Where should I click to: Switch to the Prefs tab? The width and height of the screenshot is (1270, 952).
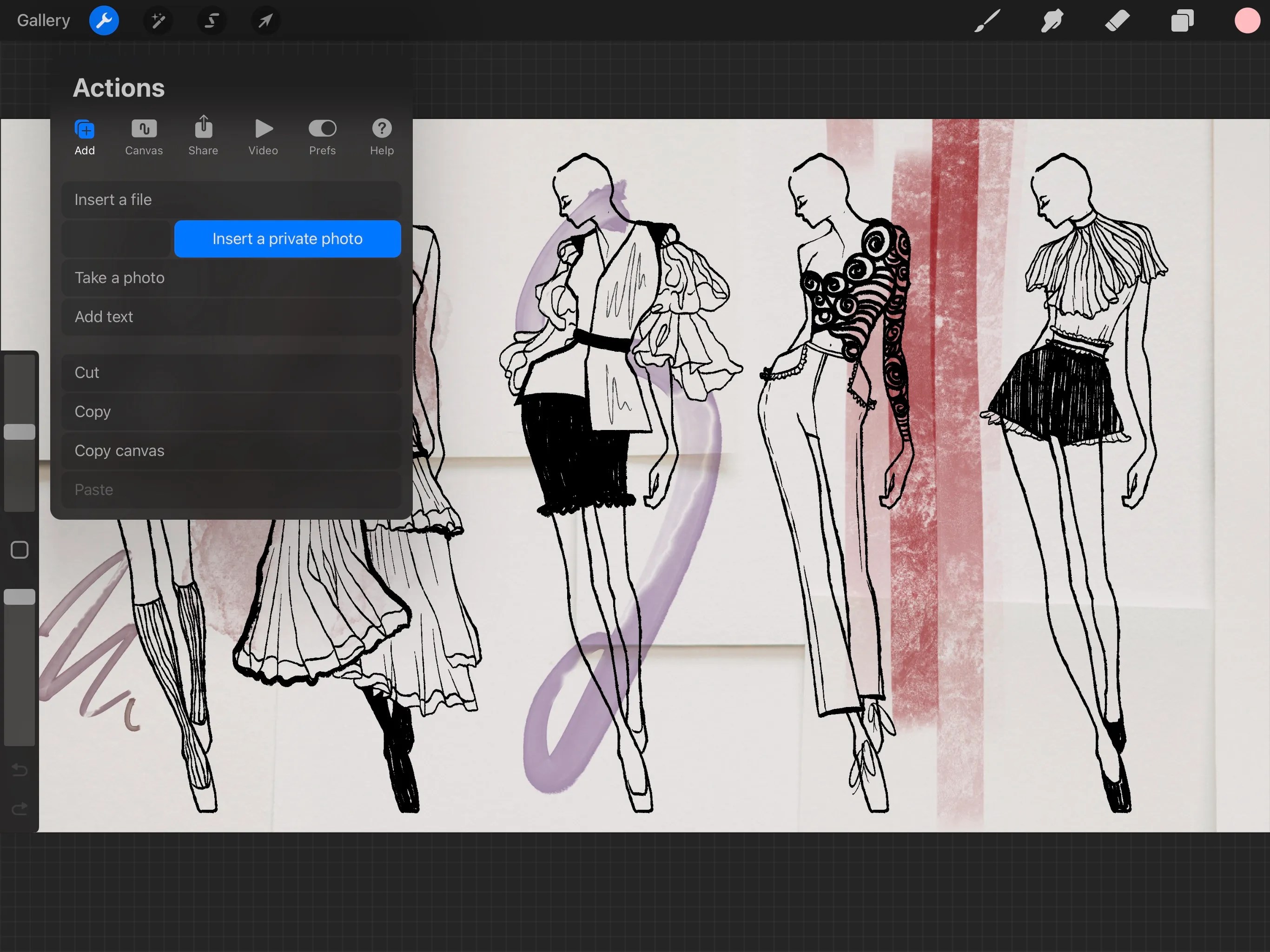pos(323,137)
